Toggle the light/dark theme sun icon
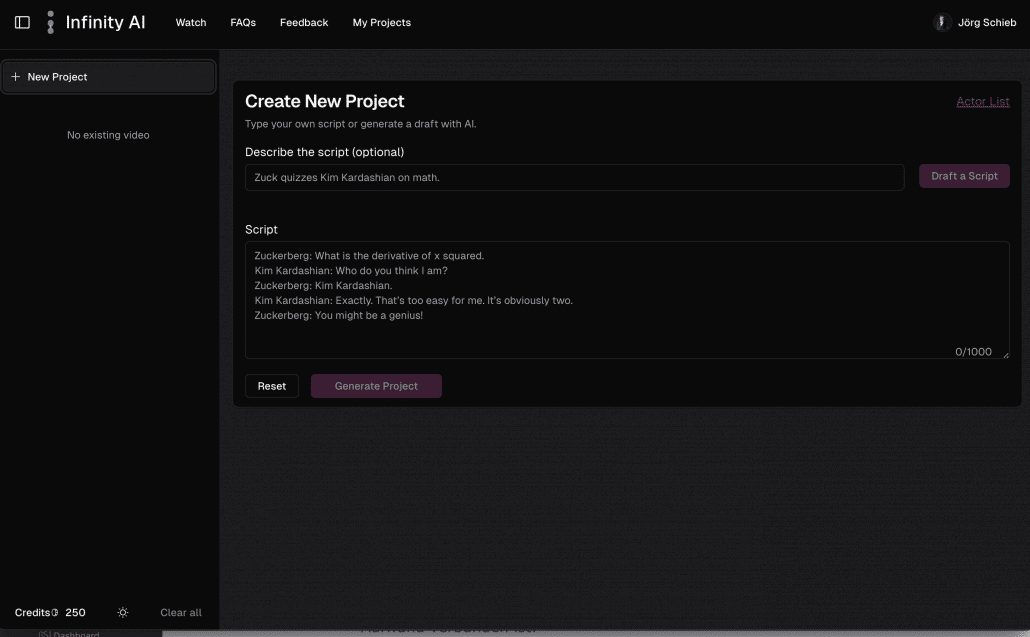 tap(123, 612)
